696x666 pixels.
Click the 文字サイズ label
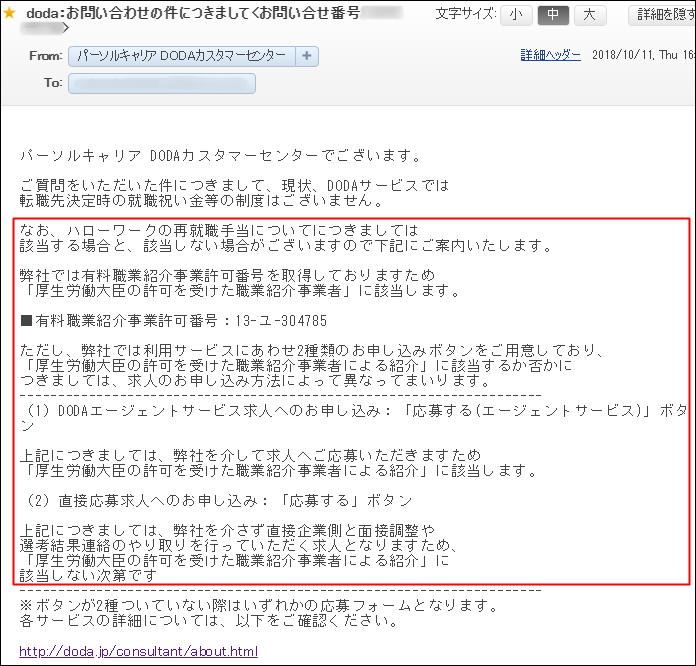tap(466, 14)
